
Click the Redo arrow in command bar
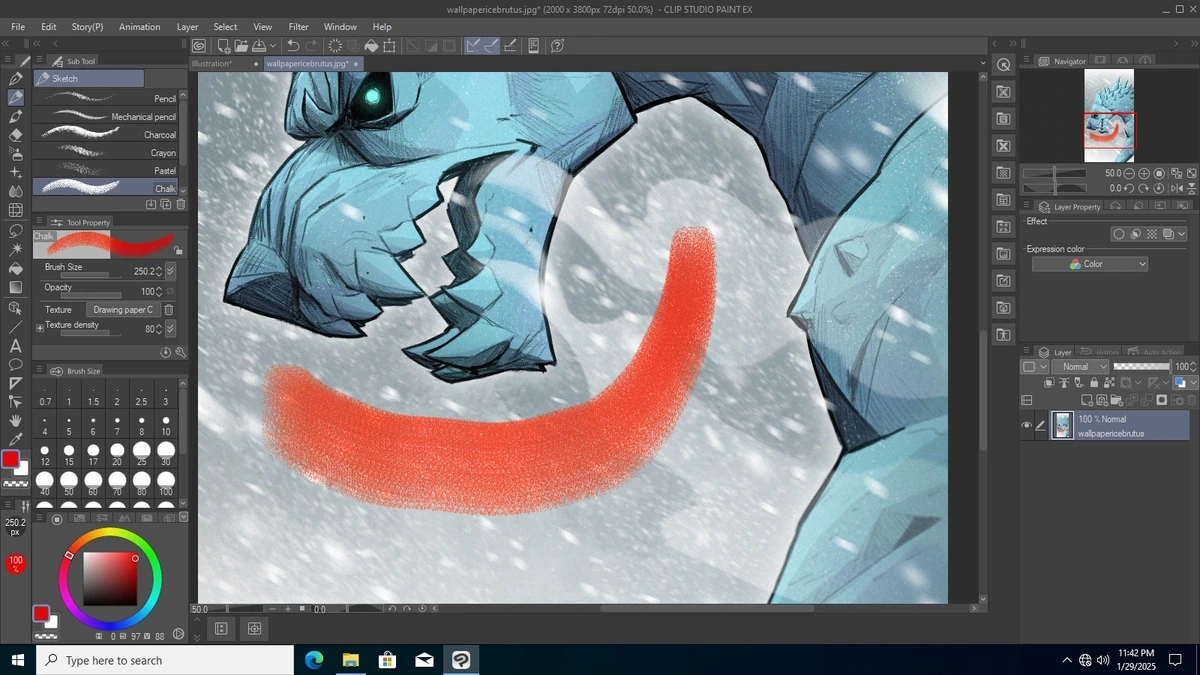311,45
